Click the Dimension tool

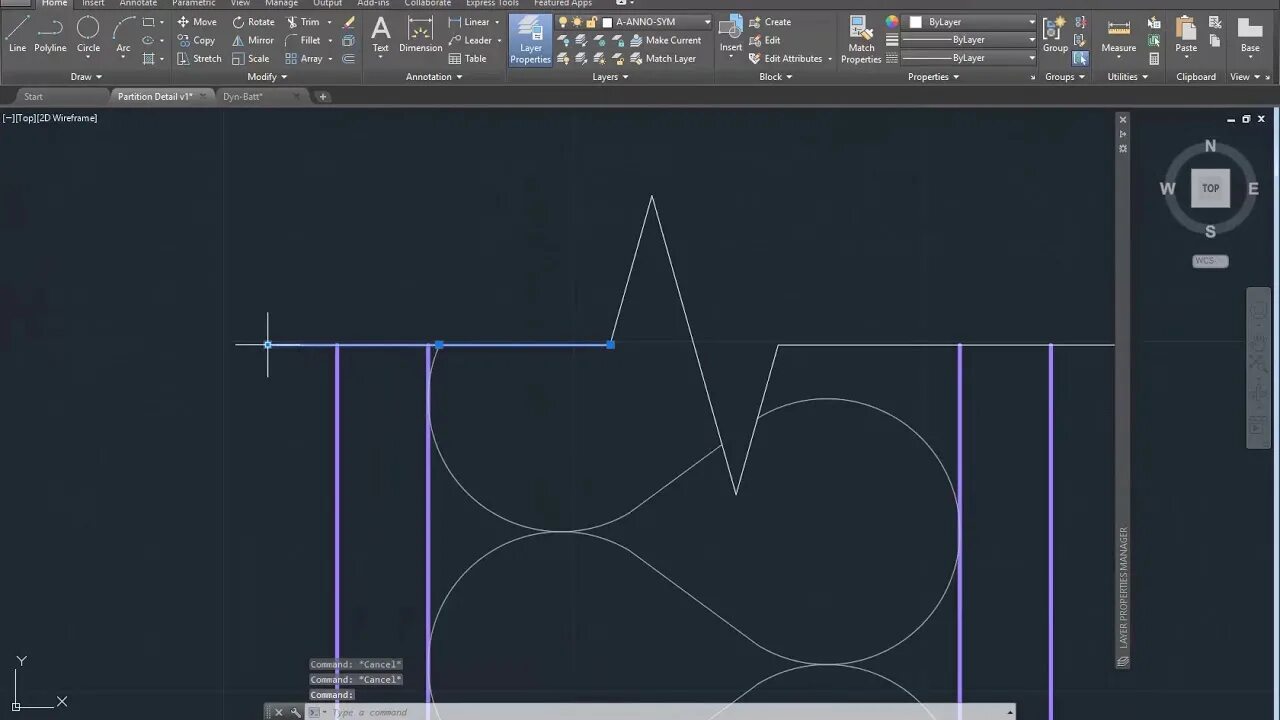point(420,34)
